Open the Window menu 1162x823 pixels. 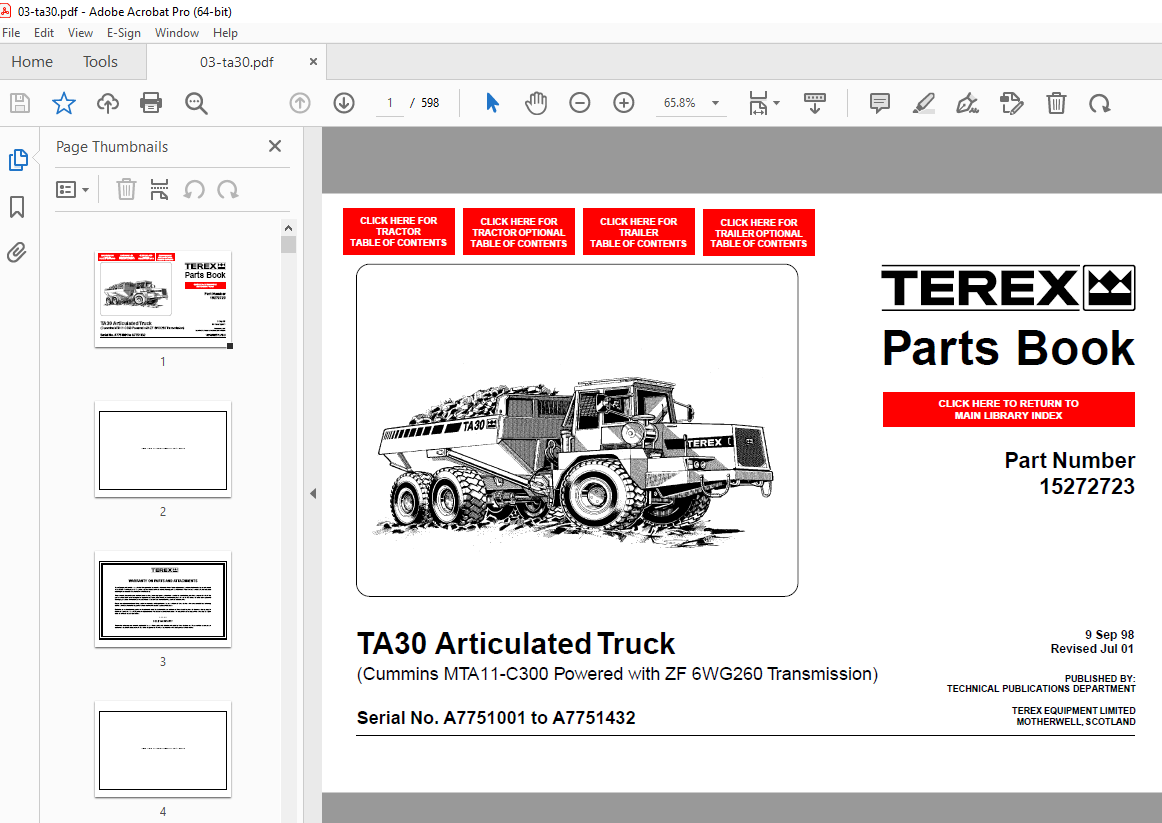[176, 33]
